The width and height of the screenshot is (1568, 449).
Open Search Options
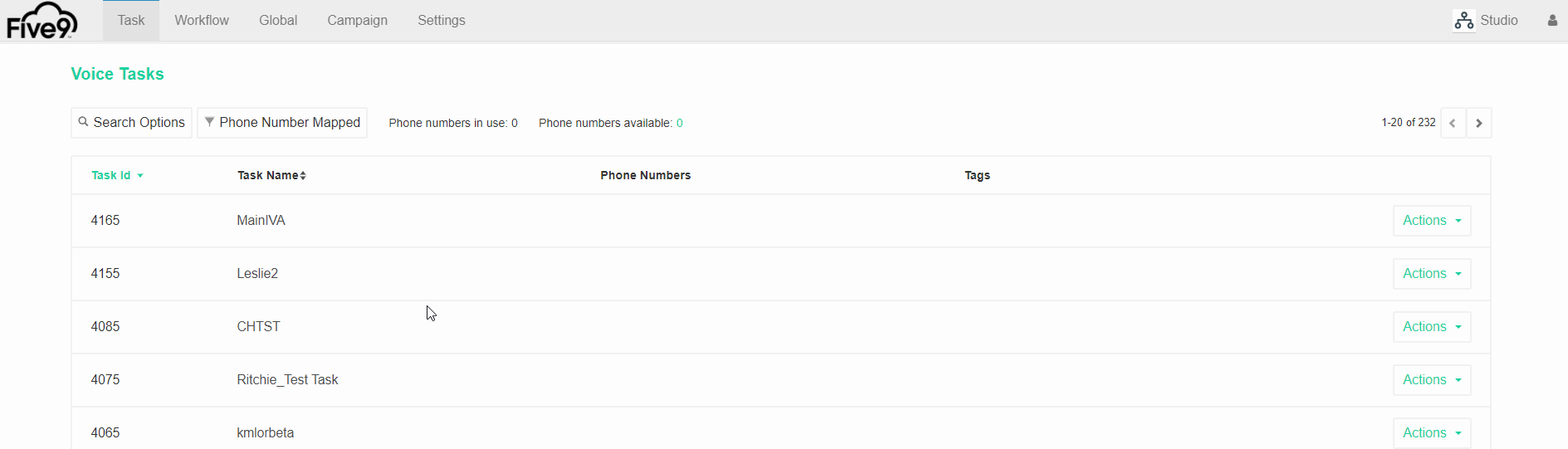coord(132,123)
